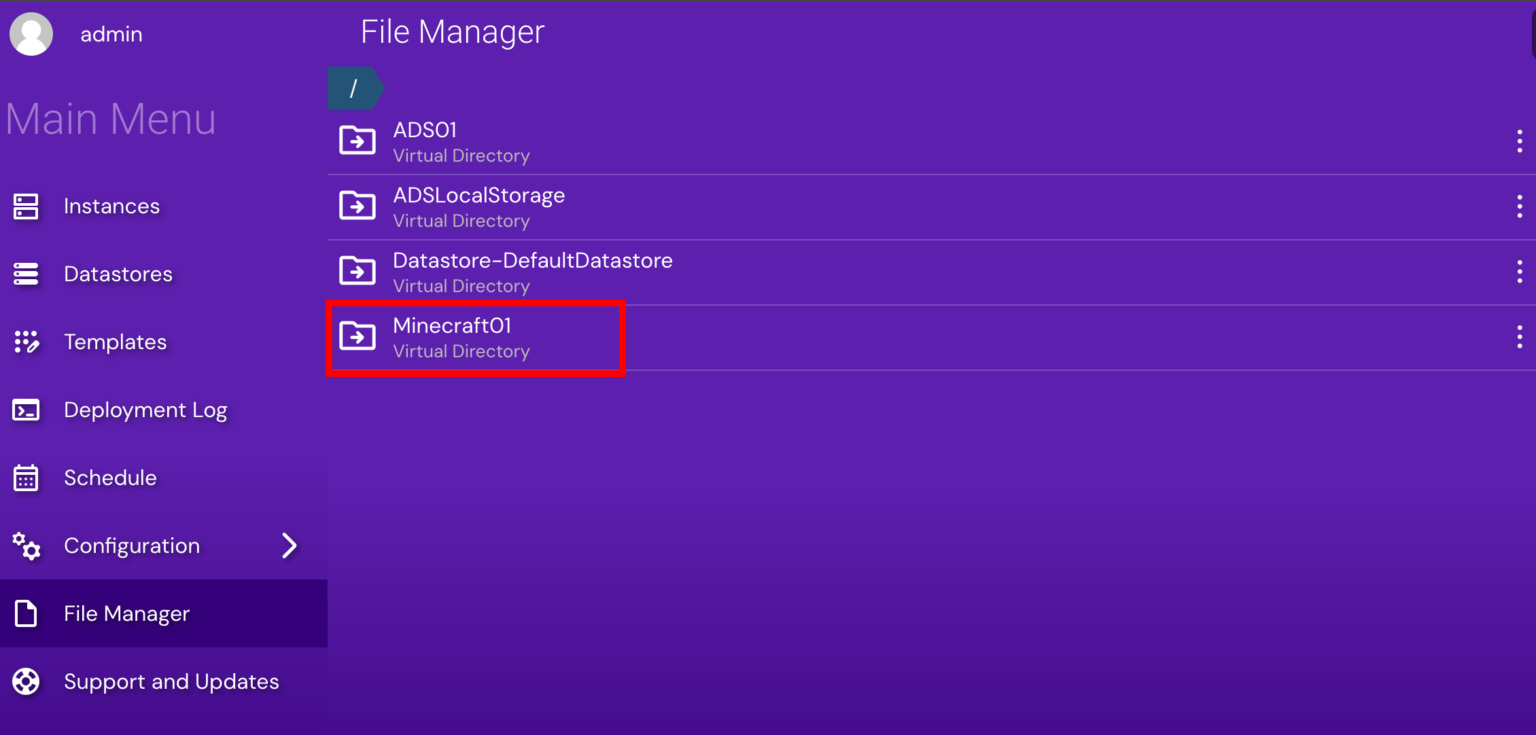Open the Deployment Log terminal icon
1536x735 pixels.
coord(25,409)
